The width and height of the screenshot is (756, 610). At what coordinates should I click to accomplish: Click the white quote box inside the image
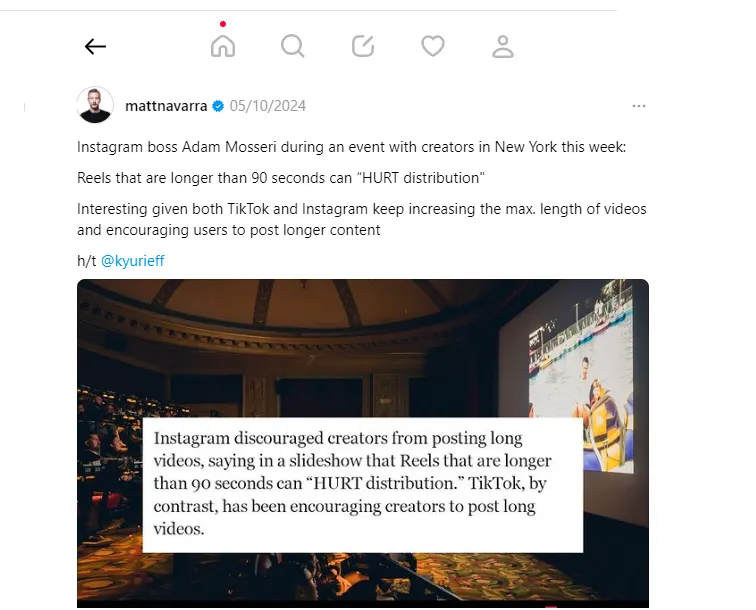(363, 485)
